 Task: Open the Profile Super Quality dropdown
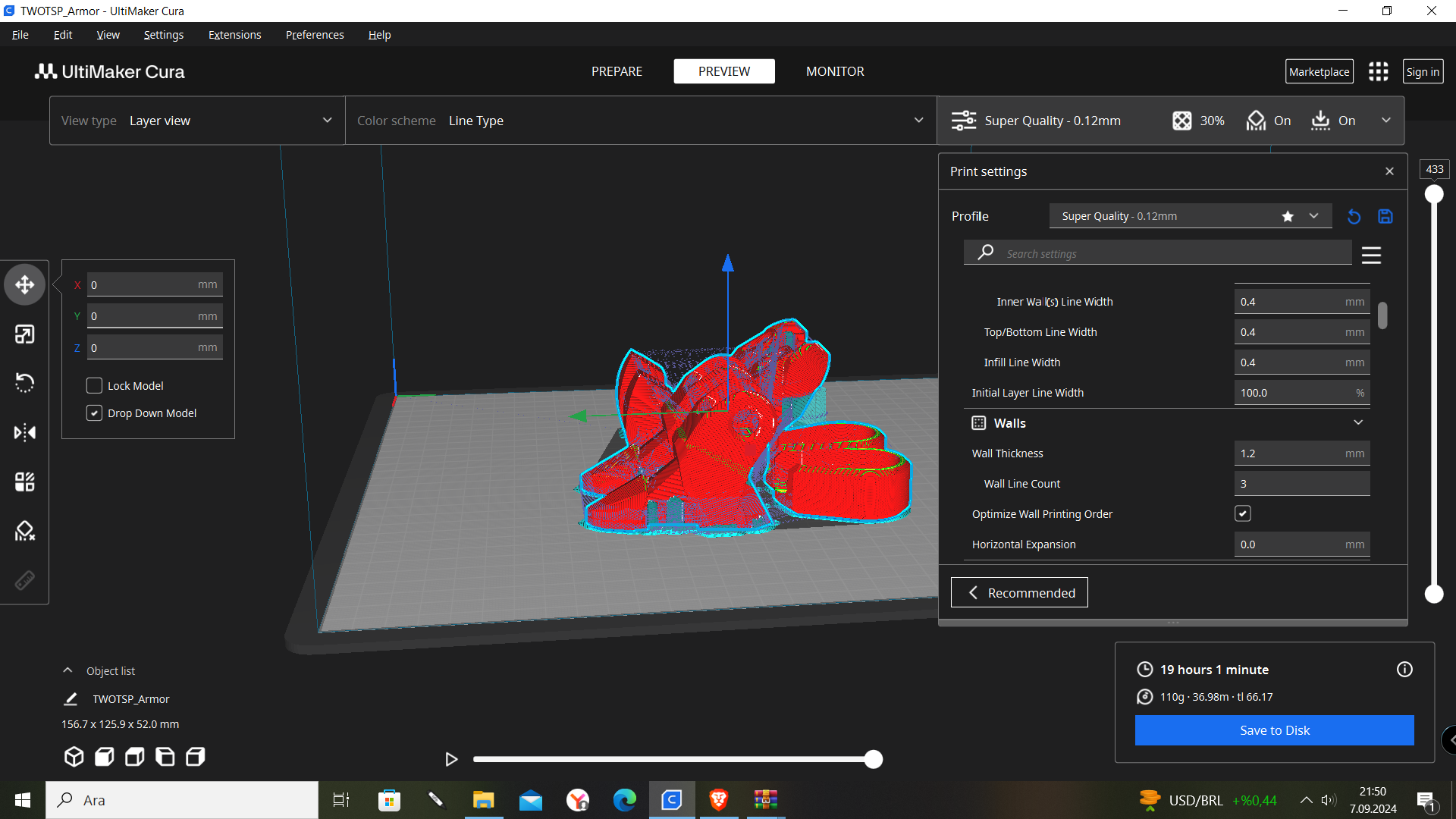click(1191, 216)
